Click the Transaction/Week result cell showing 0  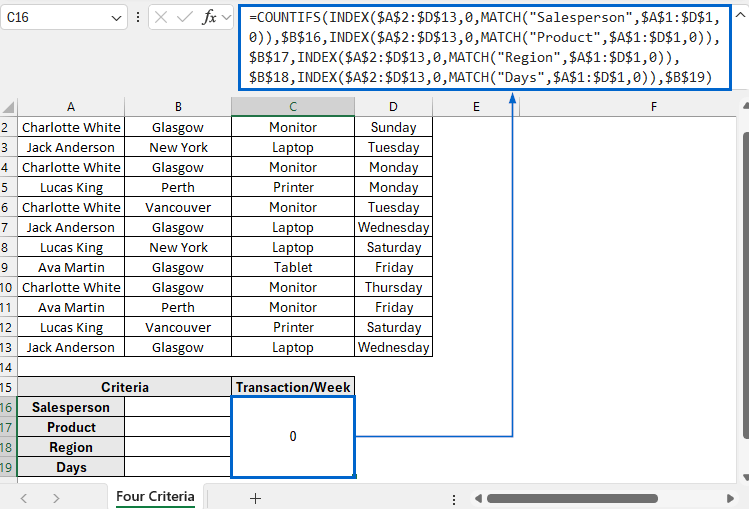292,437
